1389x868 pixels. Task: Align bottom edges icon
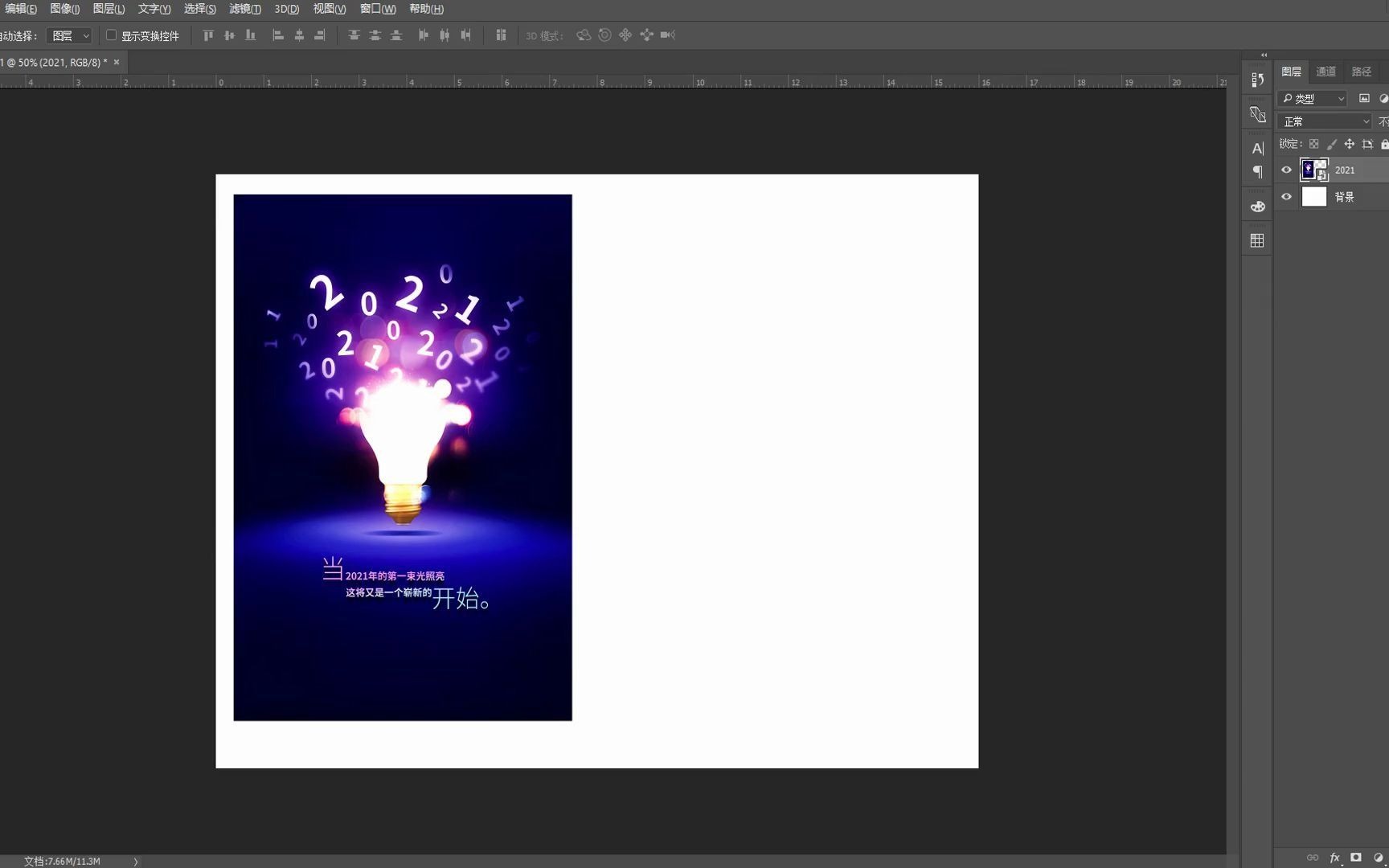pyautogui.click(x=251, y=35)
